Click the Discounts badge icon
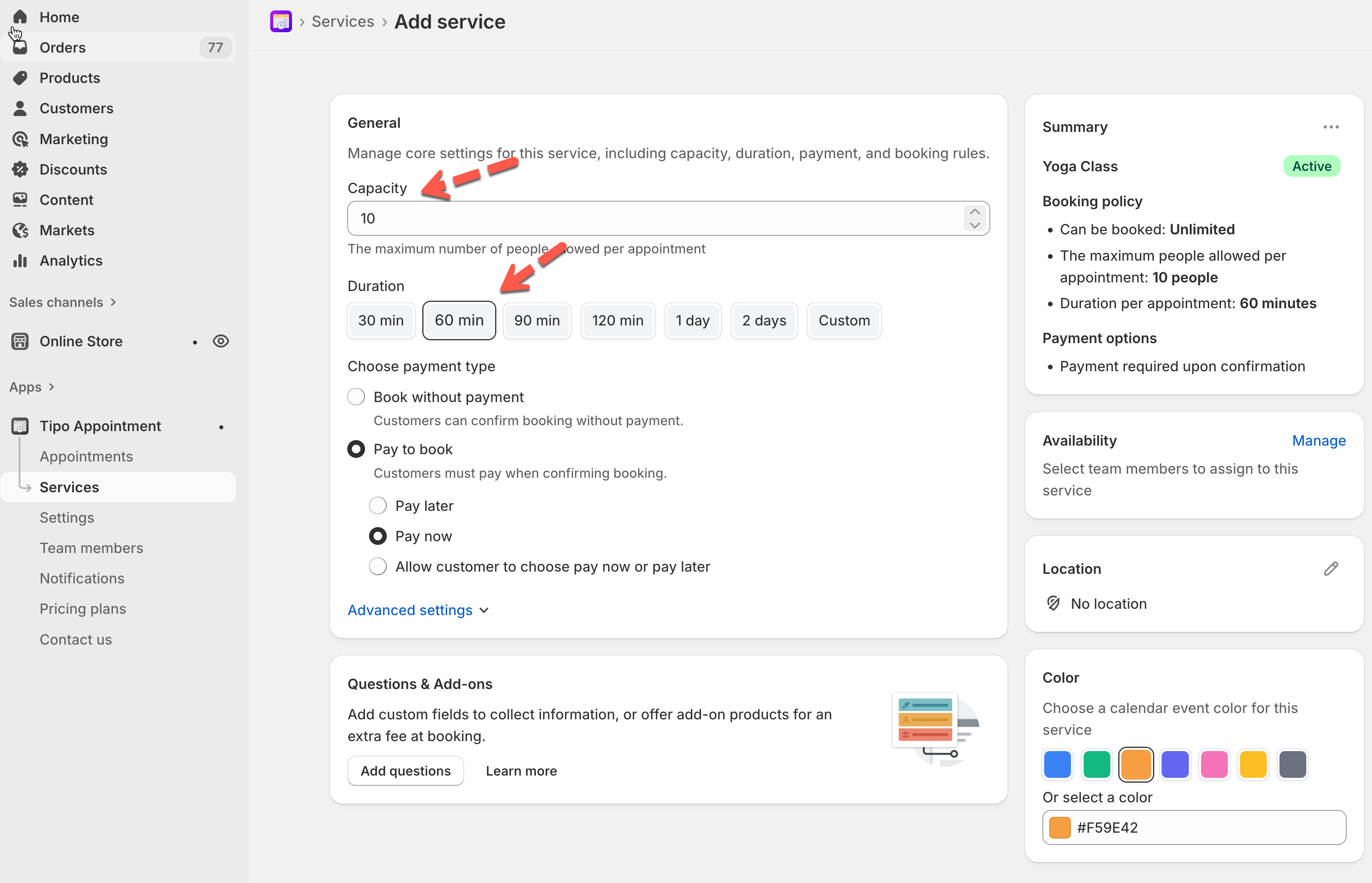 (20, 169)
